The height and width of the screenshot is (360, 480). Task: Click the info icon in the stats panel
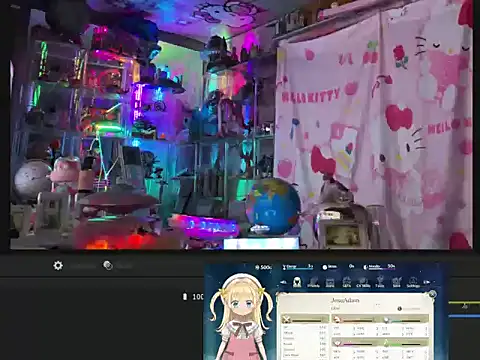(399, 309)
